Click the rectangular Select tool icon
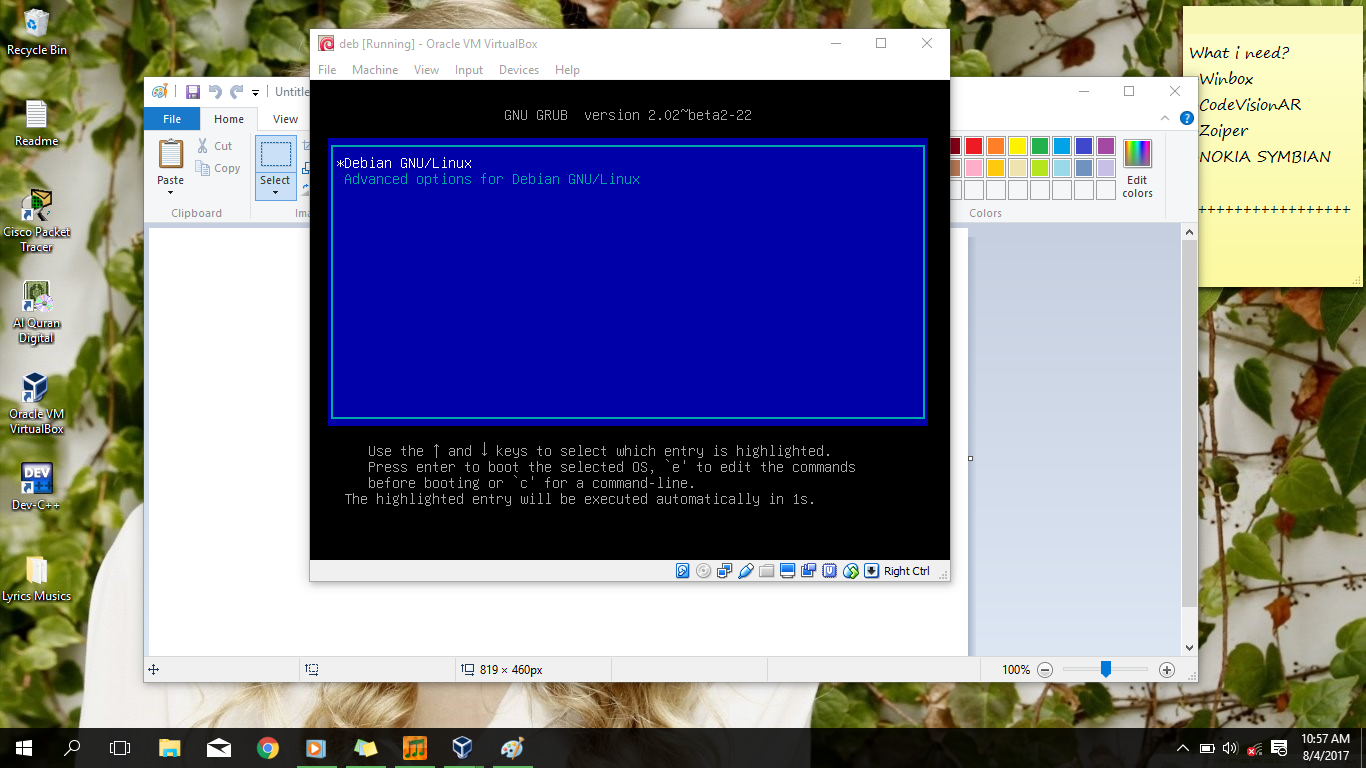 (275, 155)
